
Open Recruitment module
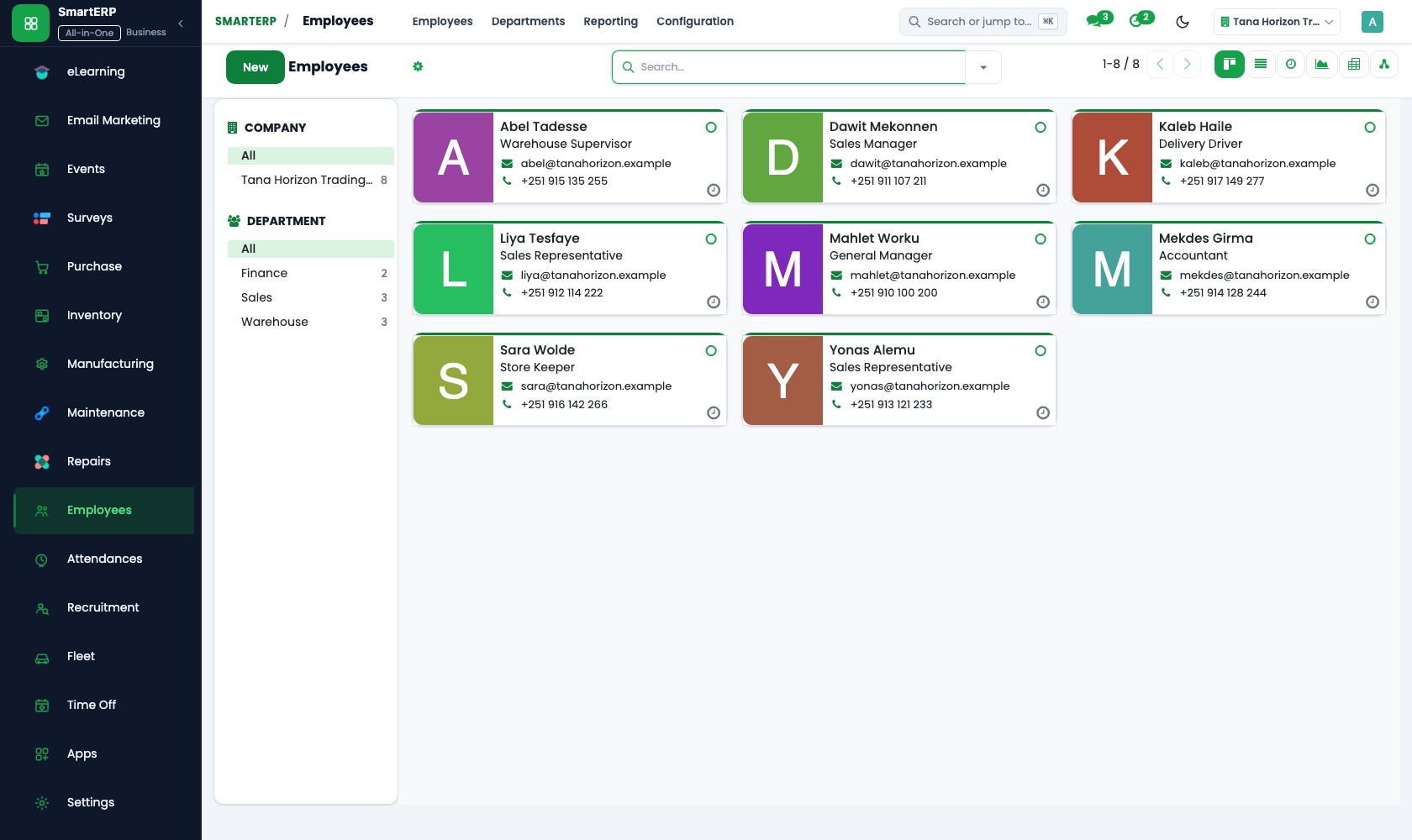pyautogui.click(x=104, y=607)
